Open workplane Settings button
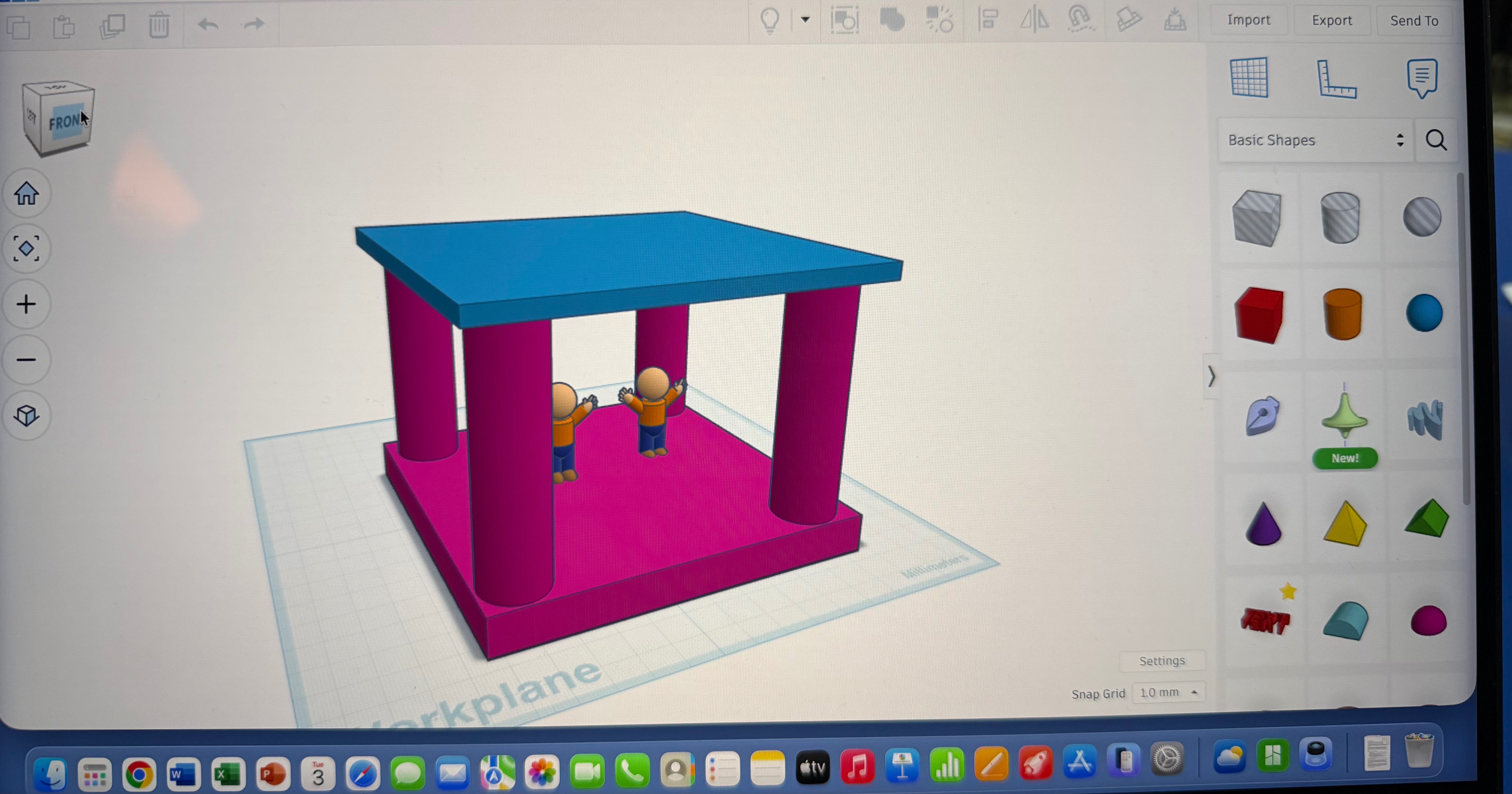This screenshot has height=794, width=1512. coord(1162,661)
